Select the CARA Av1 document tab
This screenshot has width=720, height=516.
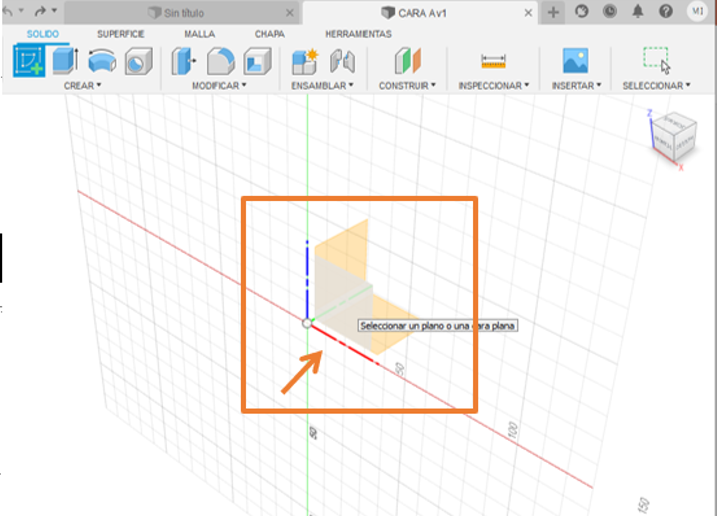point(420,13)
